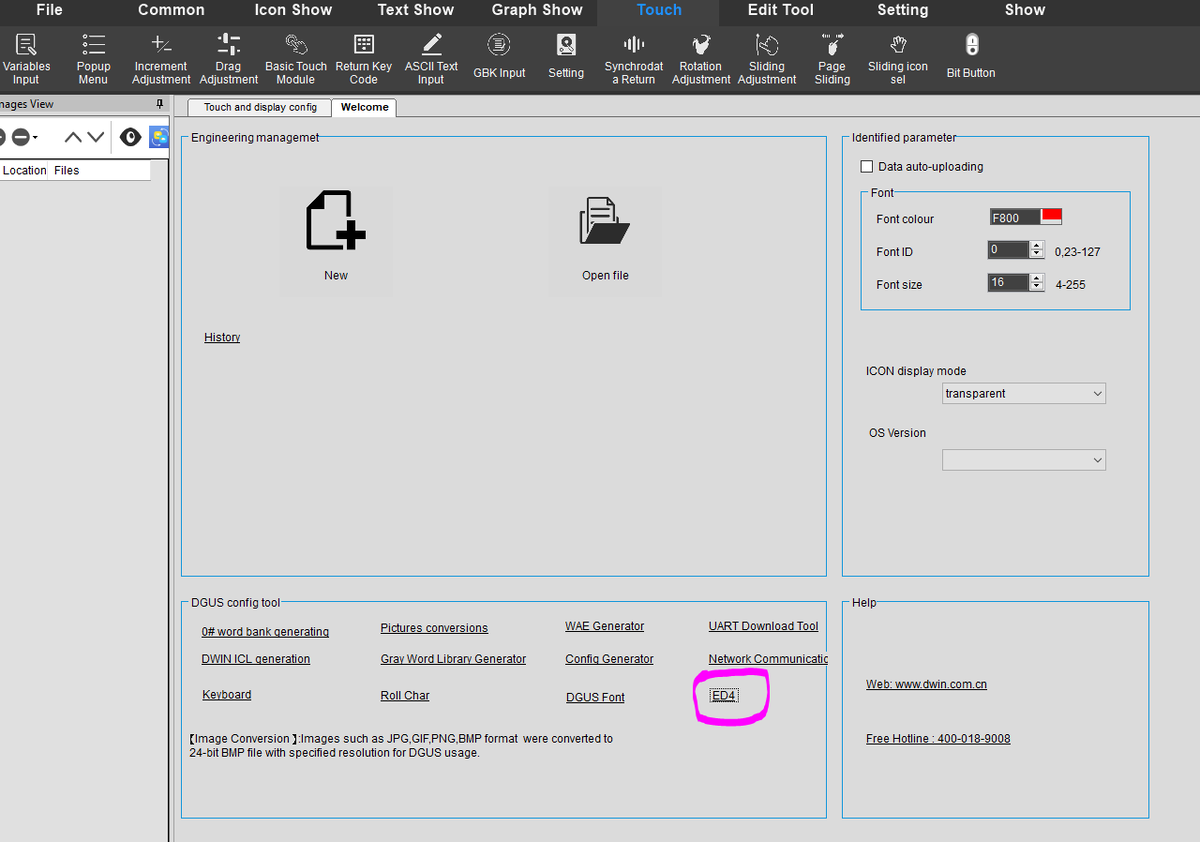Toggle the eye preview icon
Screen dimensions: 1200x842
tap(130, 137)
